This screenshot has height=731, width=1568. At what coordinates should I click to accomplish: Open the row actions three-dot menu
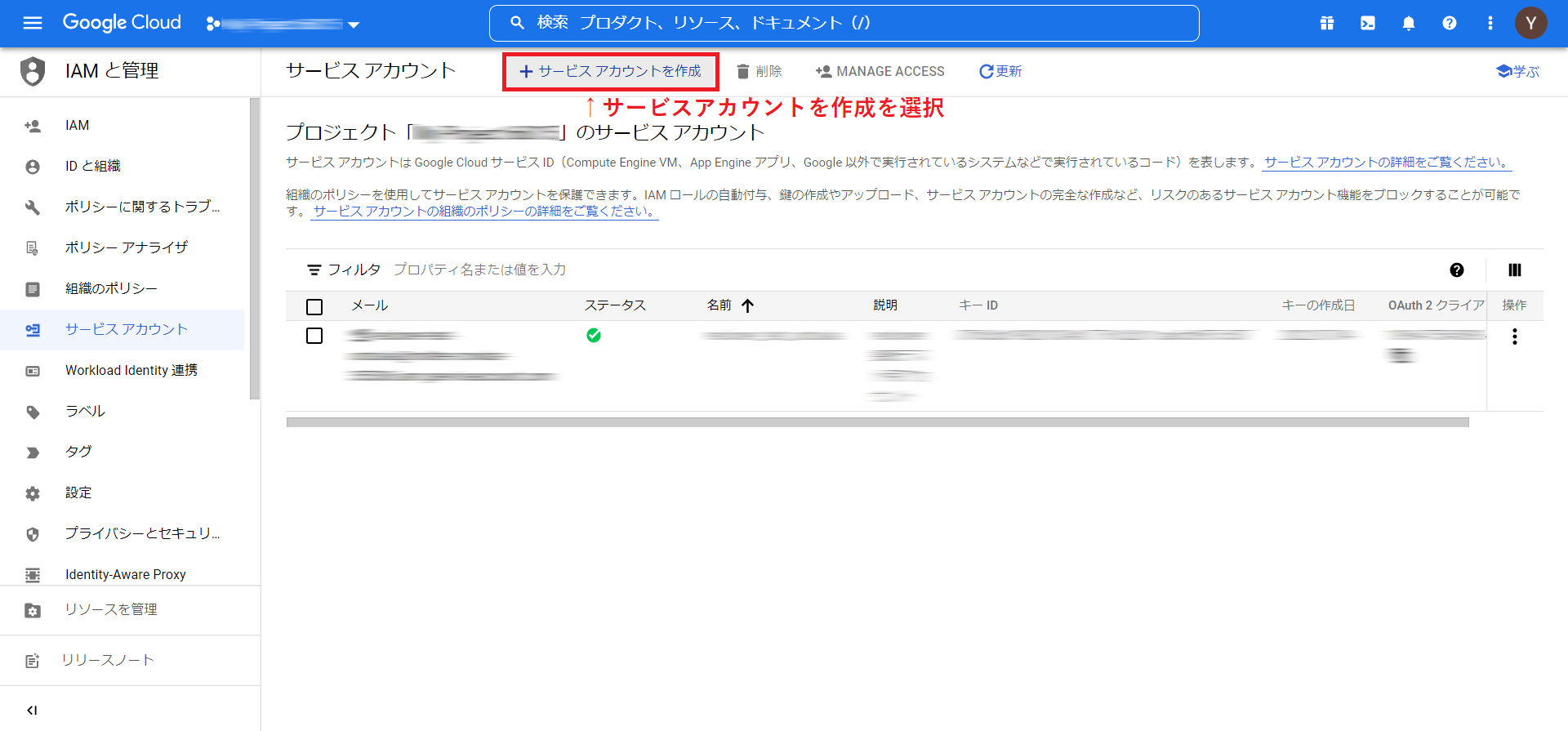coord(1515,337)
